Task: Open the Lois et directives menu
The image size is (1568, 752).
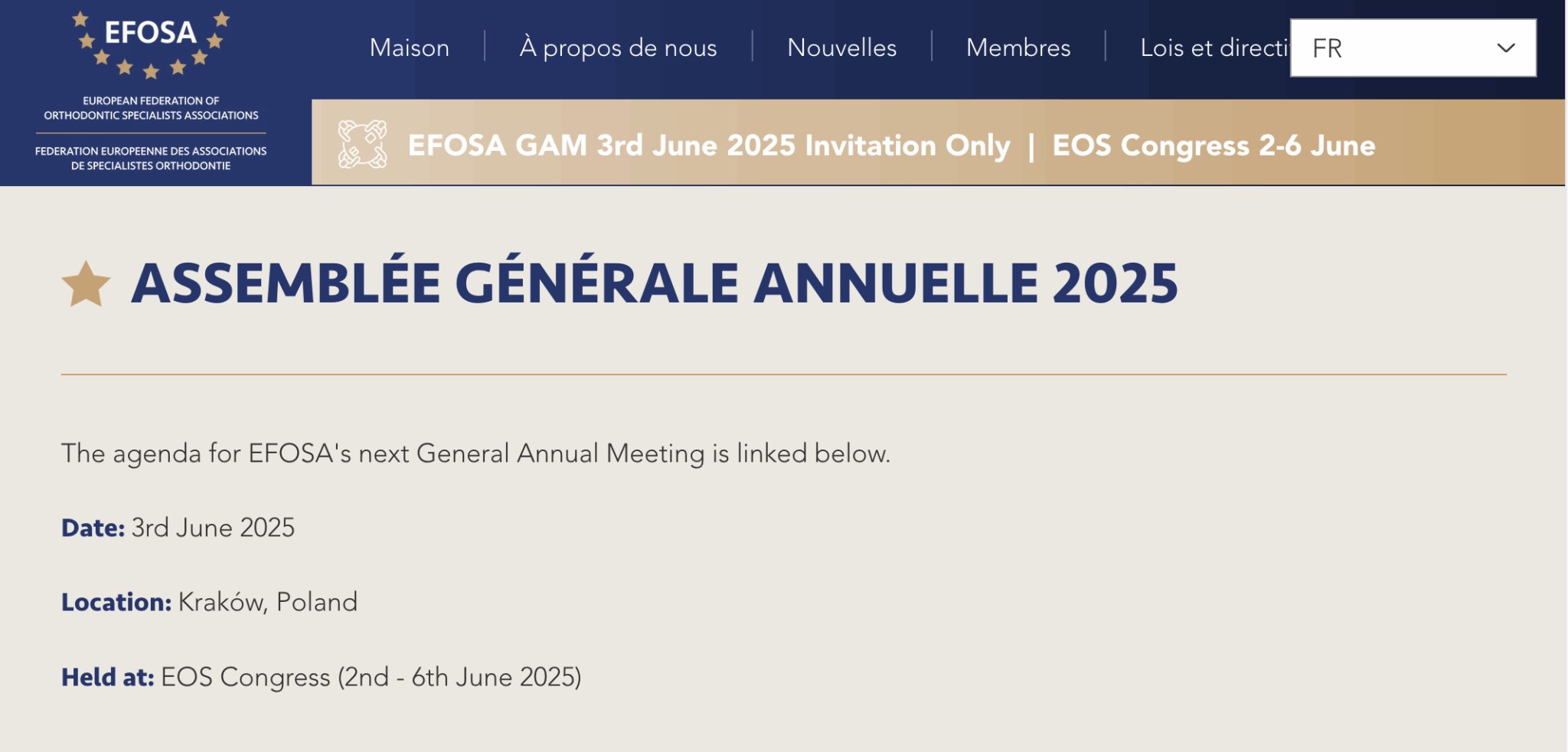Action: [x=1215, y=47]
